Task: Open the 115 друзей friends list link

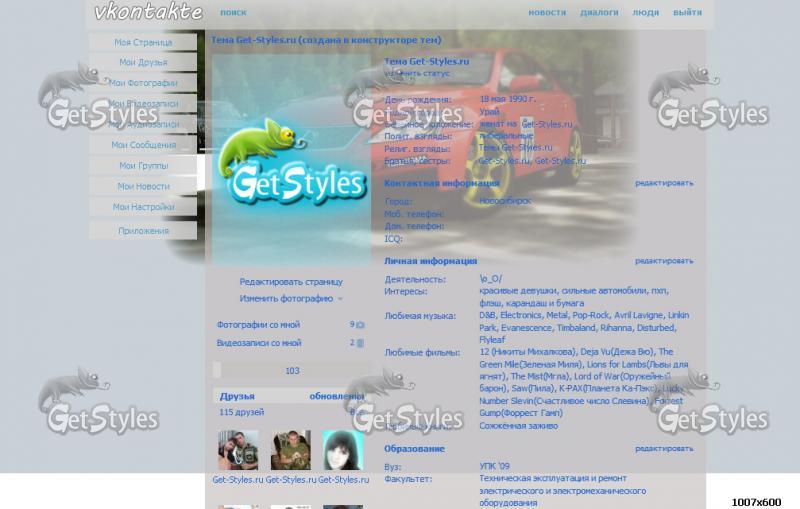Action: coord(240,412)
